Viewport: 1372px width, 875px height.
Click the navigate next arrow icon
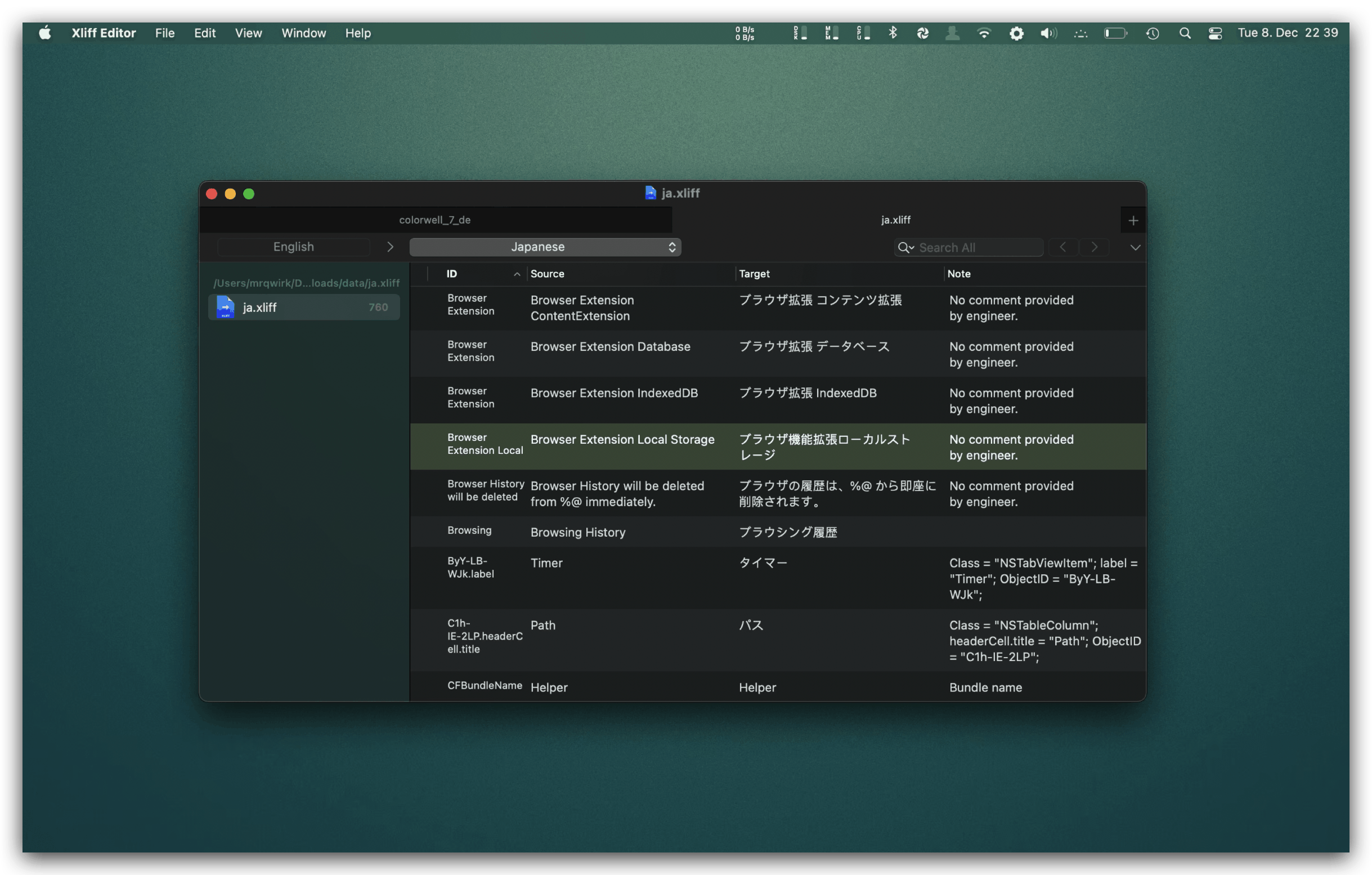[x=1093, y=246]
